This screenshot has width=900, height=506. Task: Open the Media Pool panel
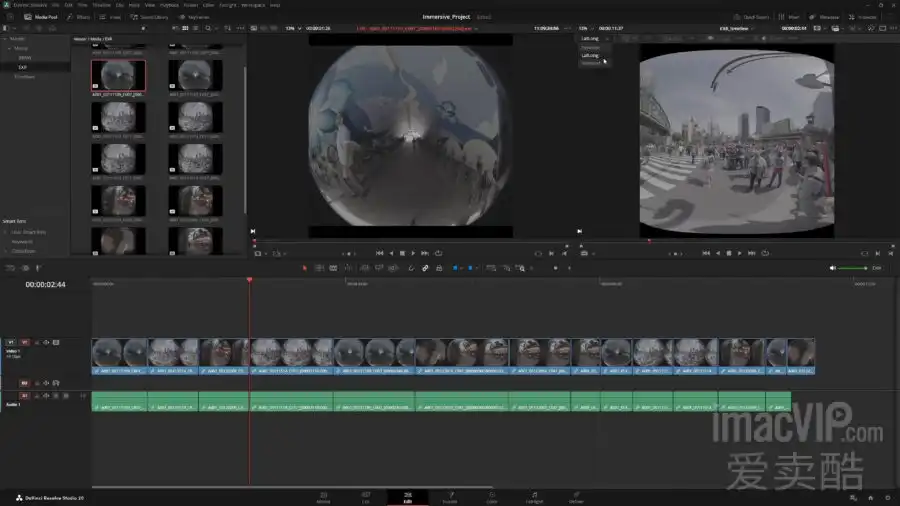(41, 17)
